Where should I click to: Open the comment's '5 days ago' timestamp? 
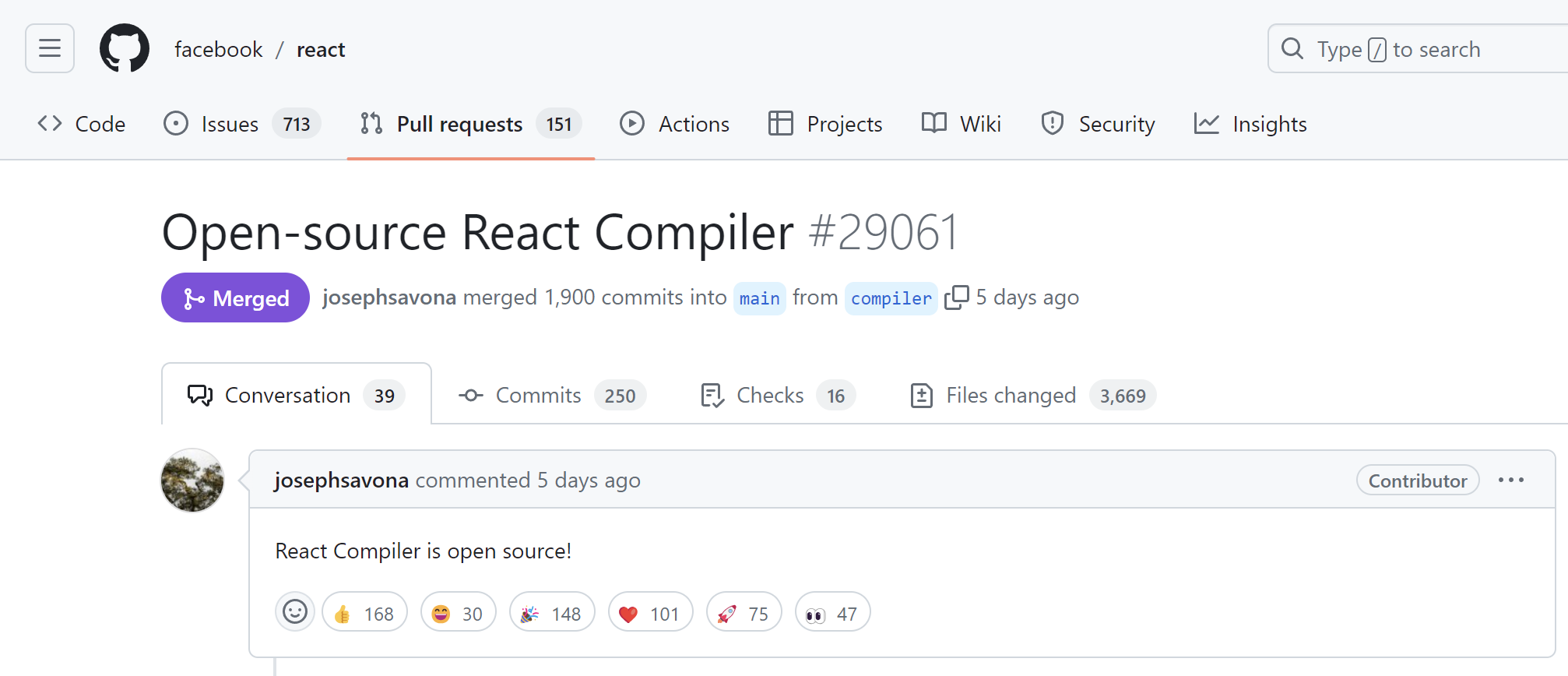pyautogui.click(x=589, y=481)
